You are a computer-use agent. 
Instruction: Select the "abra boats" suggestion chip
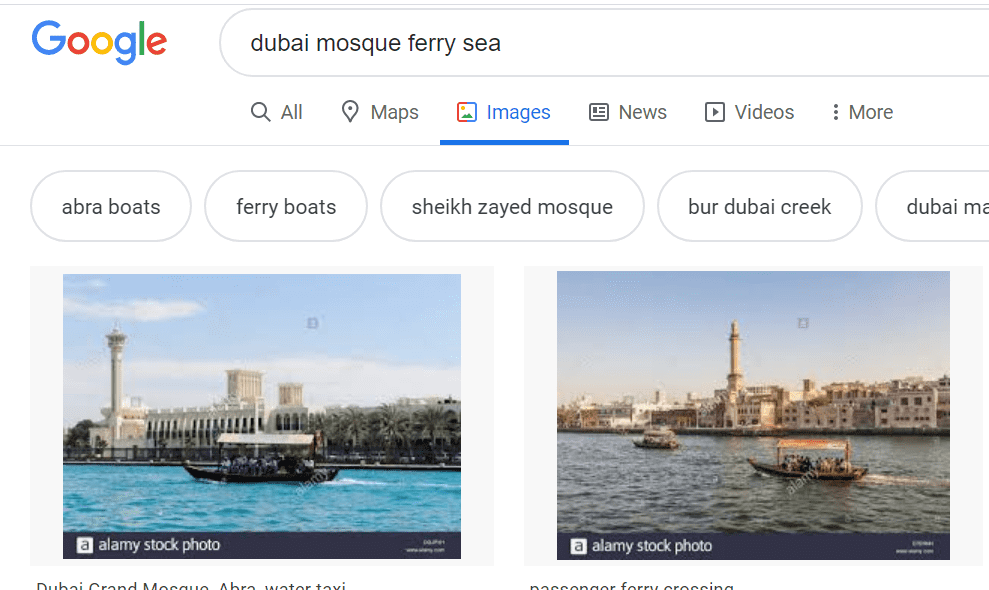(111, 207)
